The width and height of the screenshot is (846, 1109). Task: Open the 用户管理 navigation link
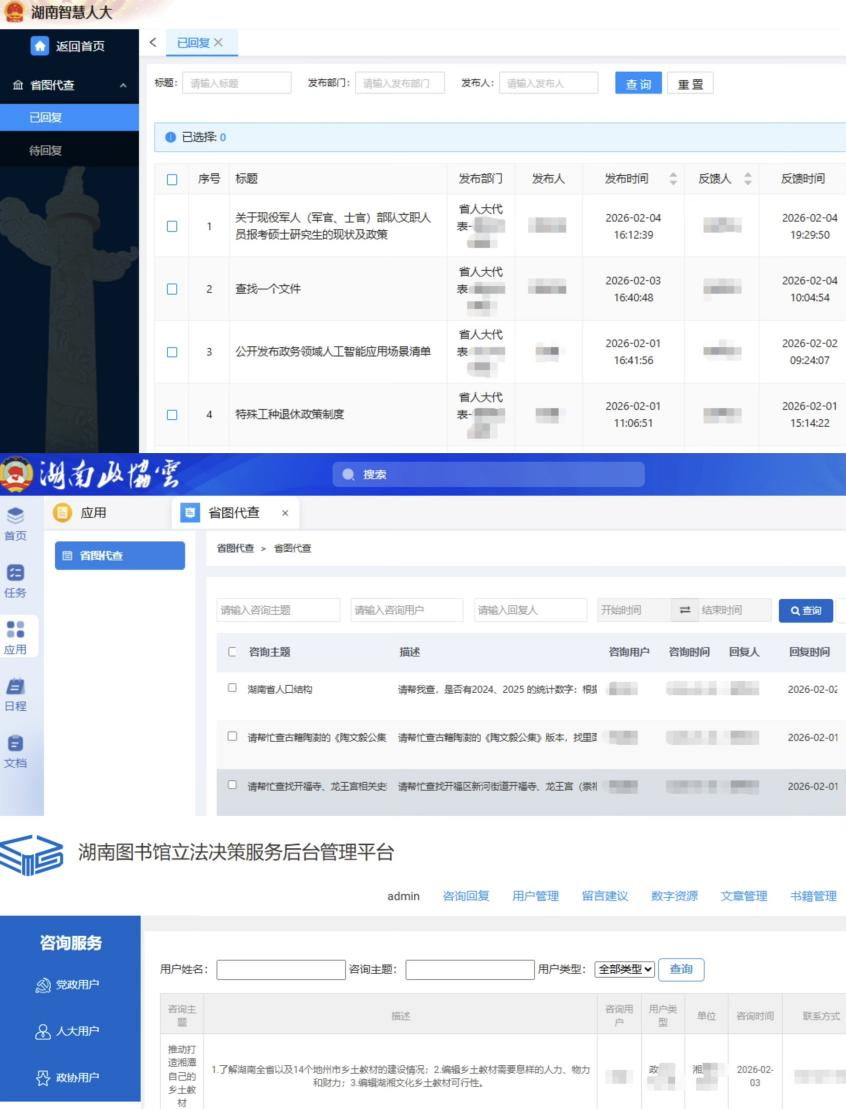[x=535, y=896]
